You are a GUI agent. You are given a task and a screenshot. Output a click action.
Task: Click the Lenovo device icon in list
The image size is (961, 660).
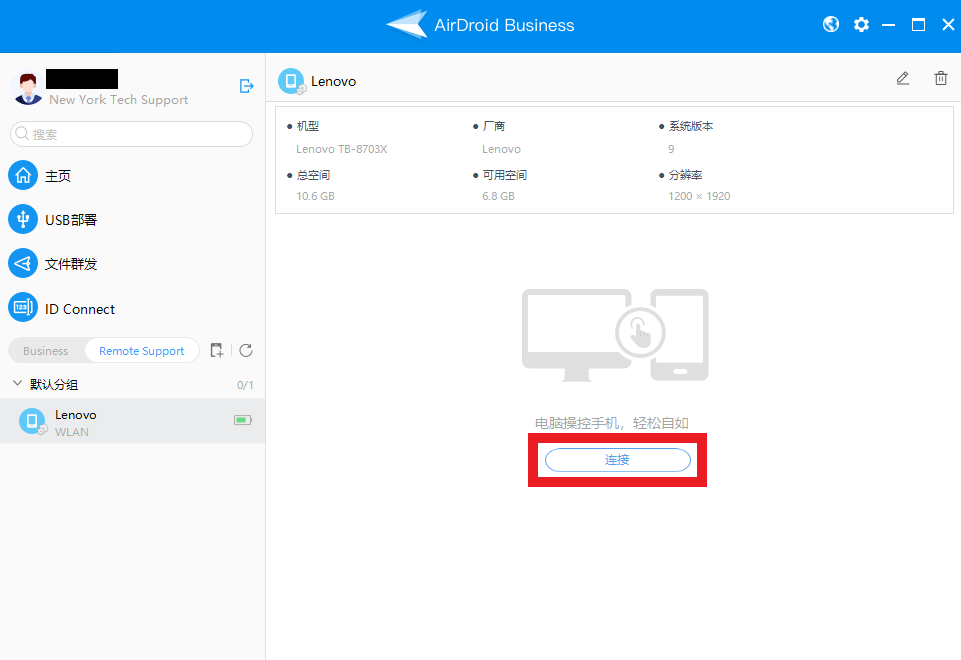32,421
